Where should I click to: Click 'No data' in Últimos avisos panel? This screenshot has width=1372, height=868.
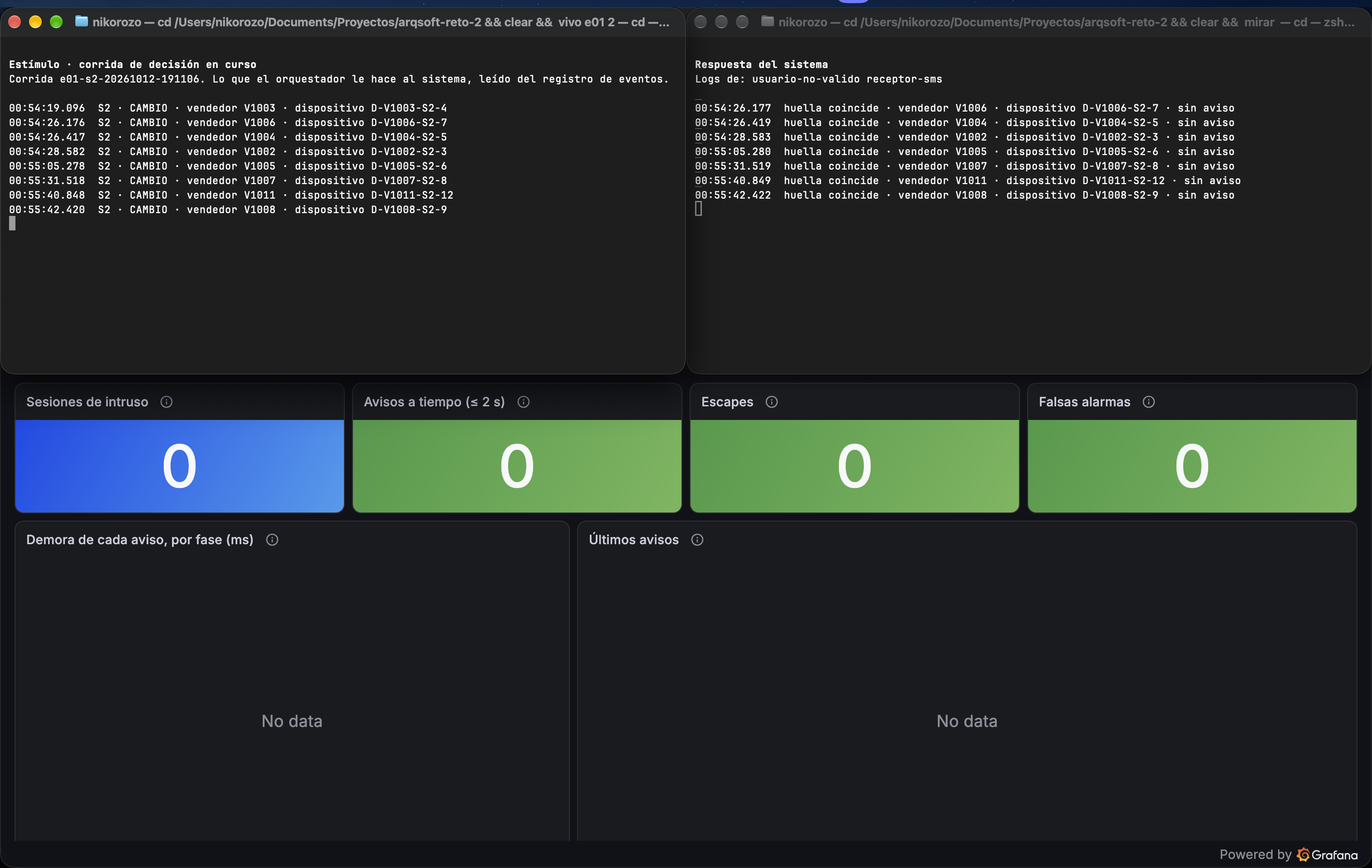(967, 721)
